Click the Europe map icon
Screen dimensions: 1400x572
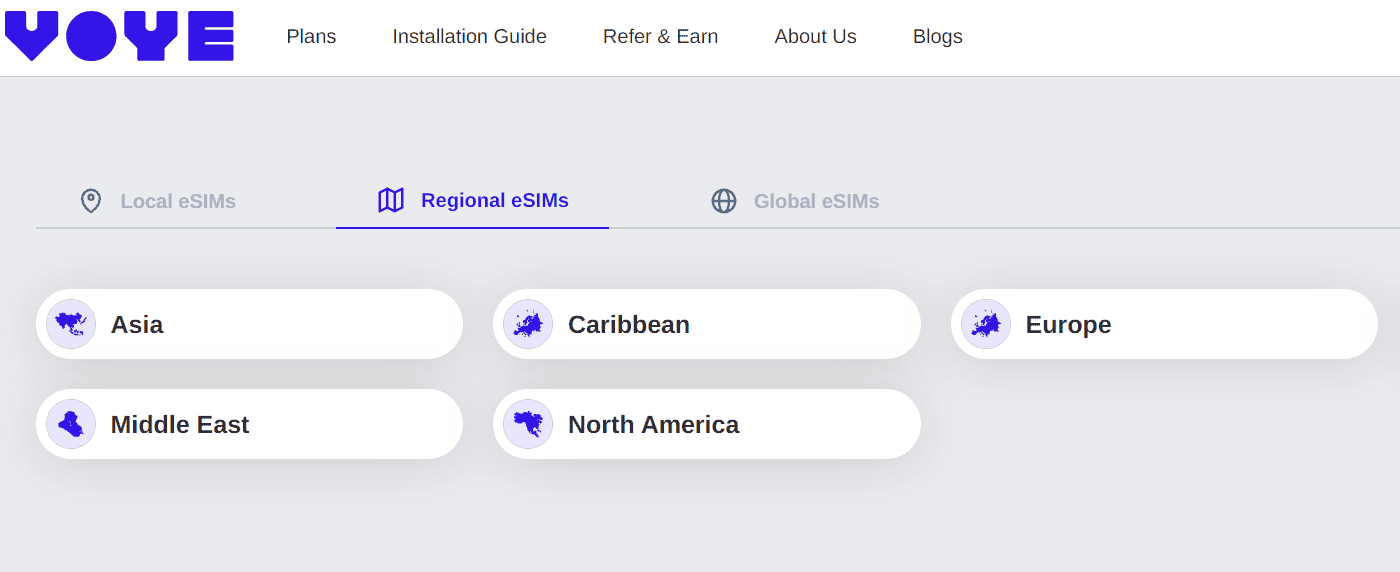pyautogui.click(x=986, y=324)
